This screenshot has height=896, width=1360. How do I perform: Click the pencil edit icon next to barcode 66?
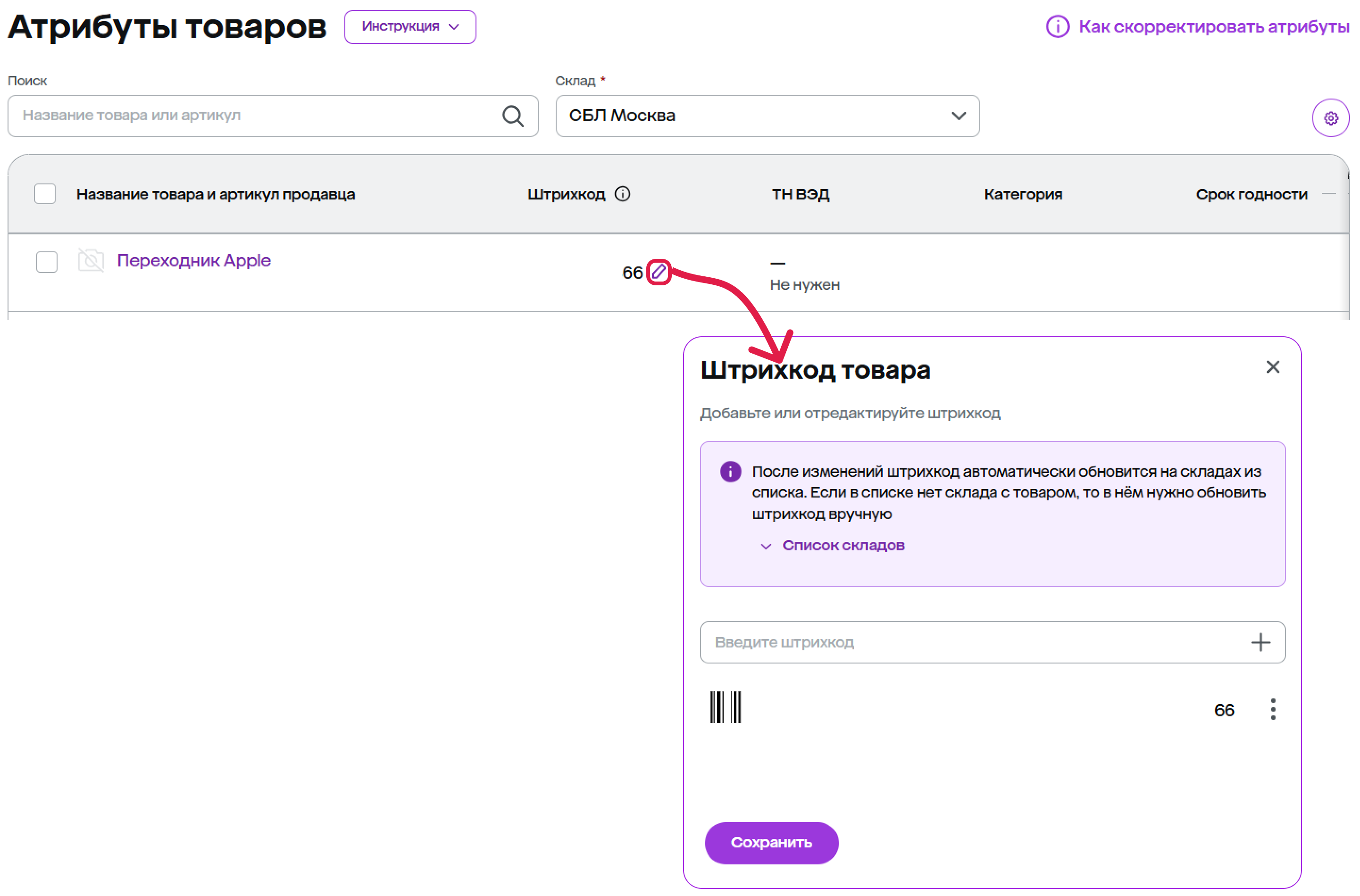click(x=658, y=272)
